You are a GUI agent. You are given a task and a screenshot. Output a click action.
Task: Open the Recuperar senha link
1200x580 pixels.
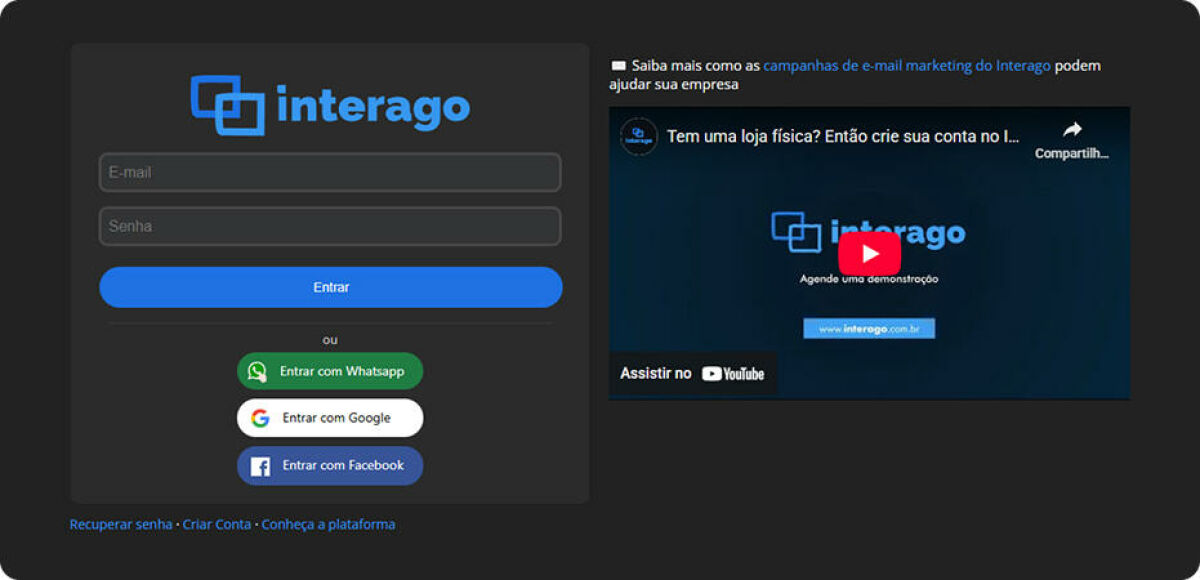120,523
